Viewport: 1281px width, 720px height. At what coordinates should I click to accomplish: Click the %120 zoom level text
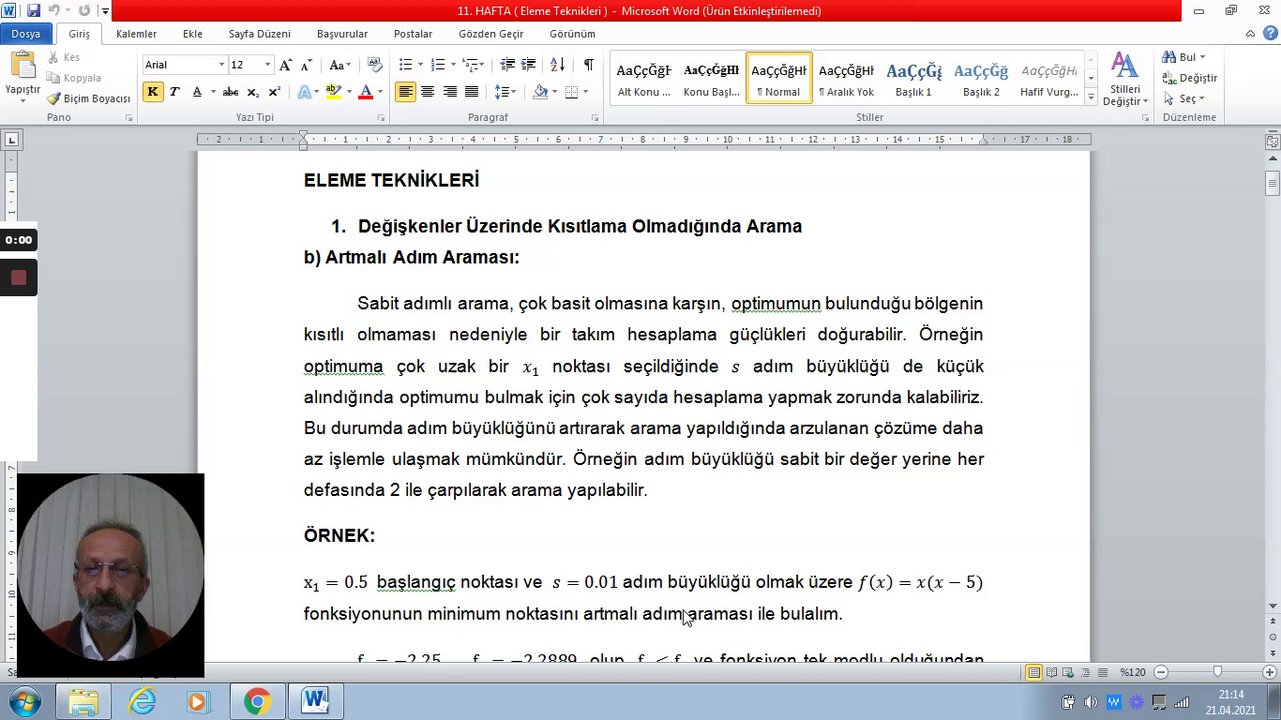tap(1133, 672)
